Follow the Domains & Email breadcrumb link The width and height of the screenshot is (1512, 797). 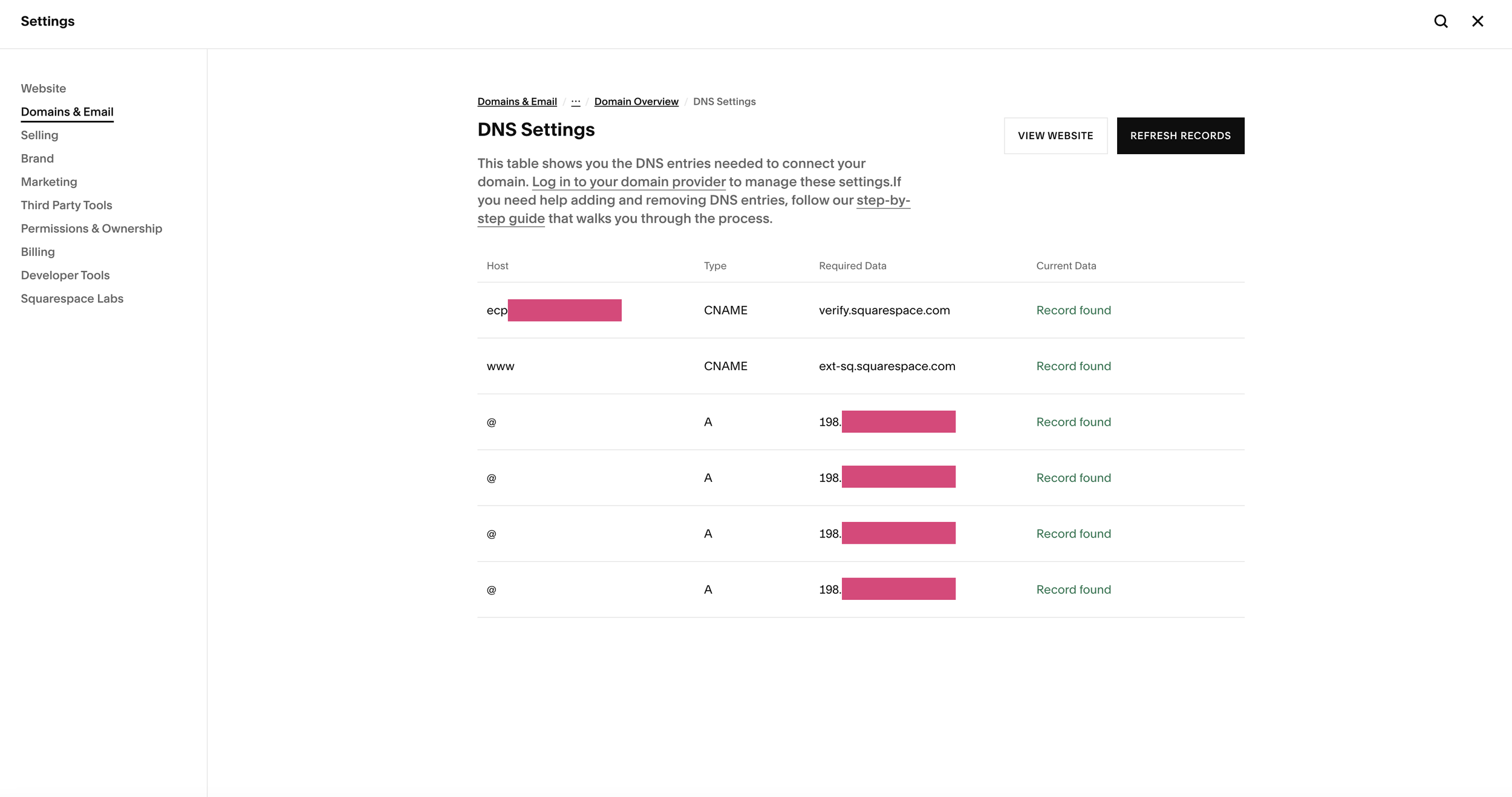(x=516, y=102)
